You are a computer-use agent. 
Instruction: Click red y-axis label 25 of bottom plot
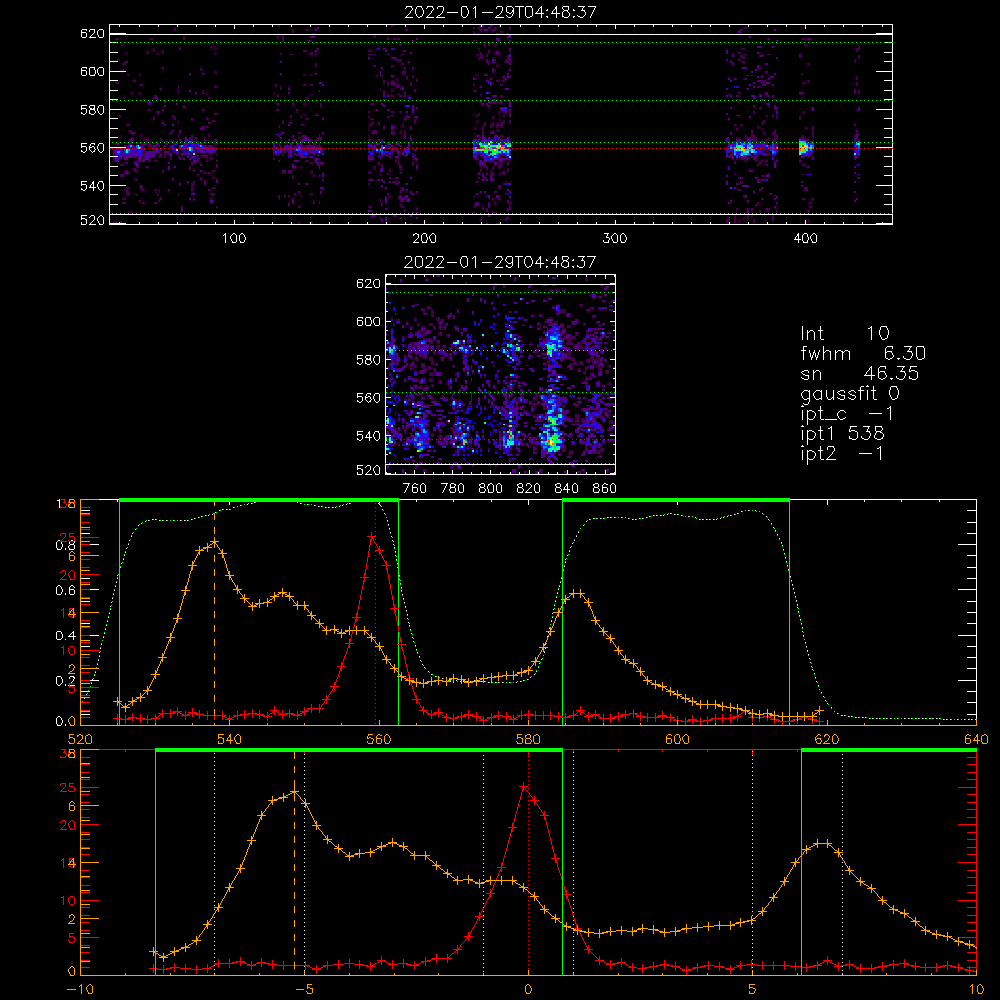point(68,788)
